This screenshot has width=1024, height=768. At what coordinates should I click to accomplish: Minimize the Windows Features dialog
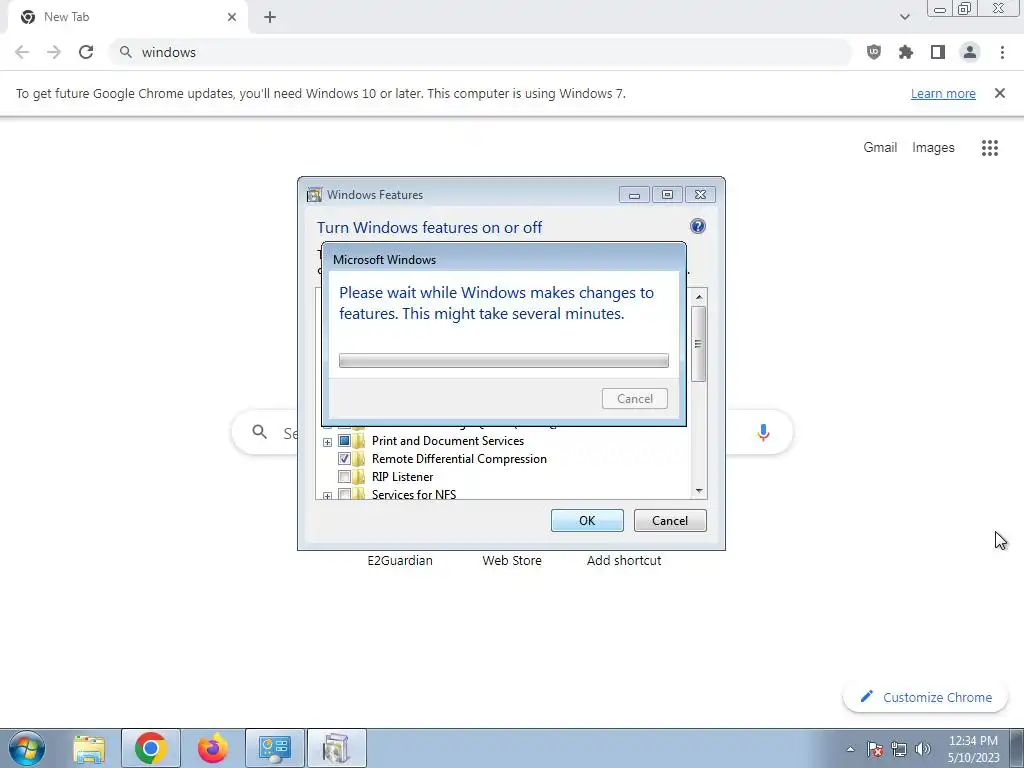634,195
